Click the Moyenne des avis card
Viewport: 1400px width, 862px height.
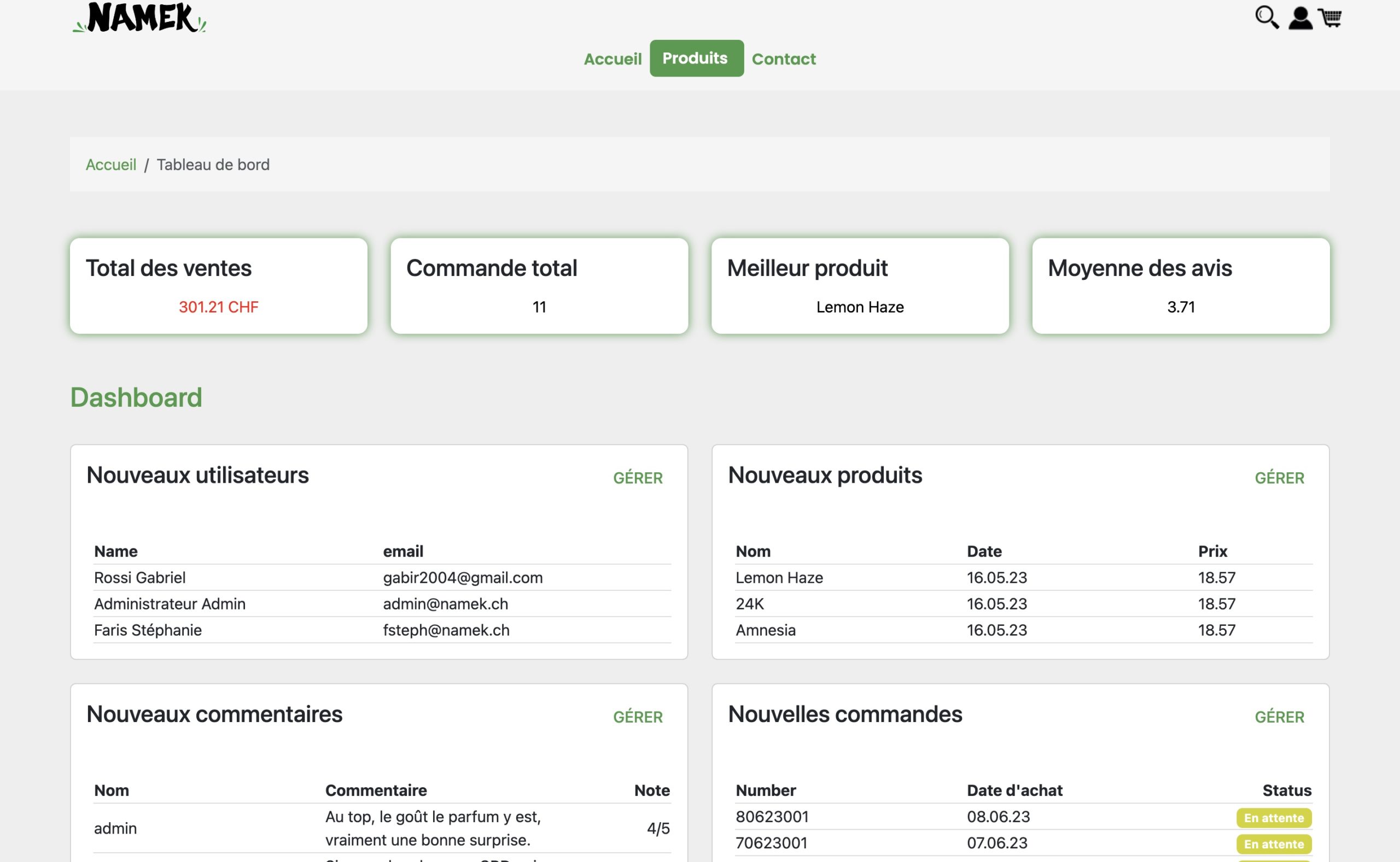click(x=1181, y=286)
